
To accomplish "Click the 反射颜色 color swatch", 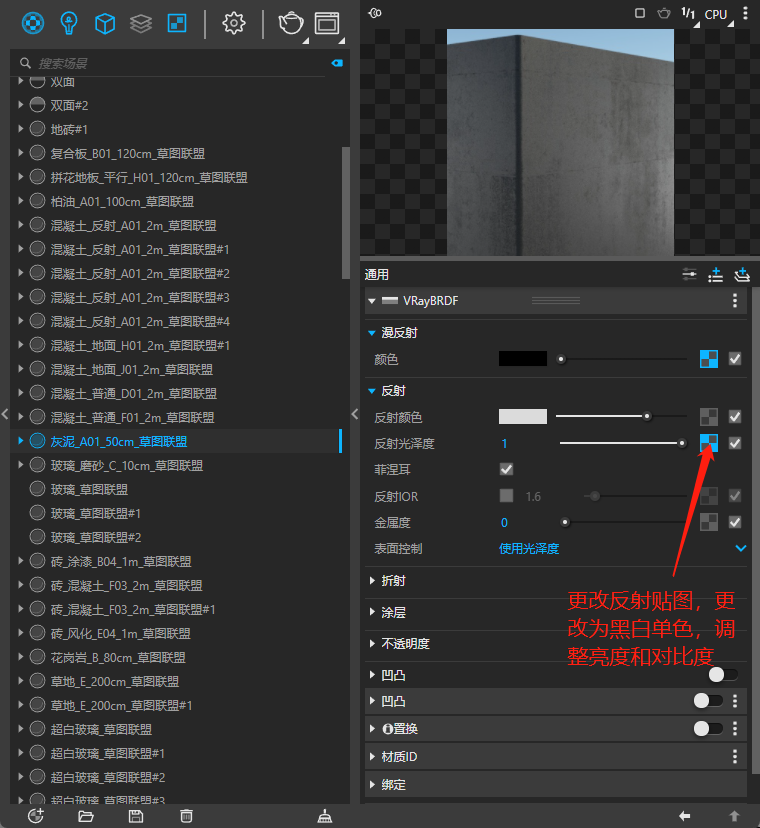I will 523,417.
